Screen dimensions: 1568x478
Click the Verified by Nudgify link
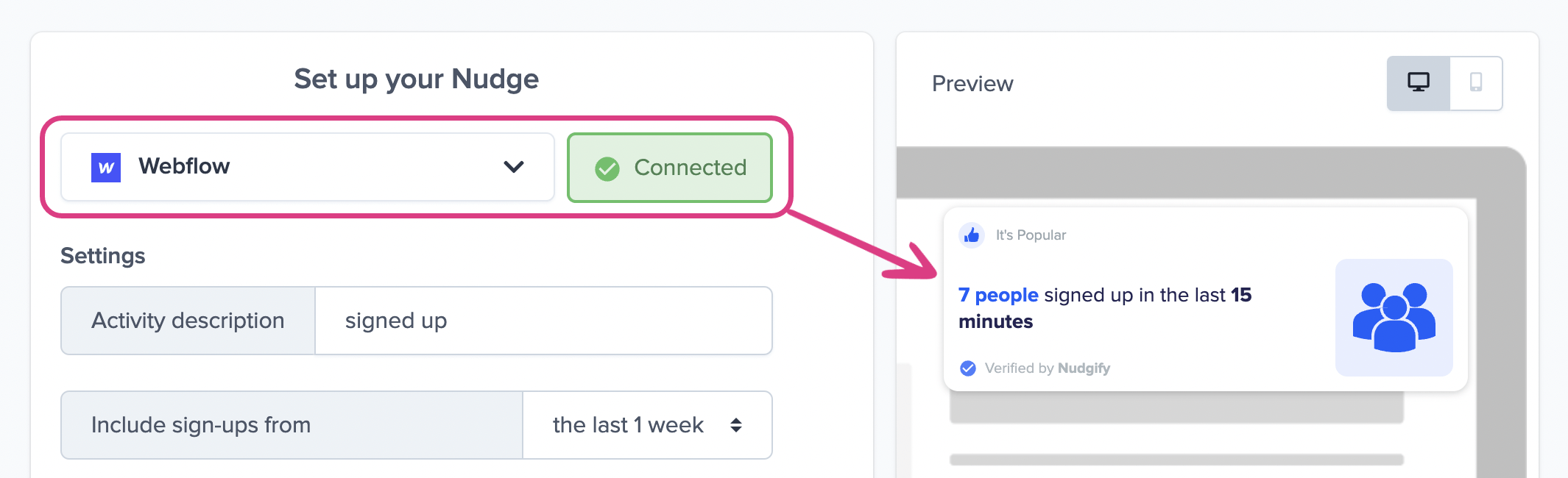coord(1047,368)
